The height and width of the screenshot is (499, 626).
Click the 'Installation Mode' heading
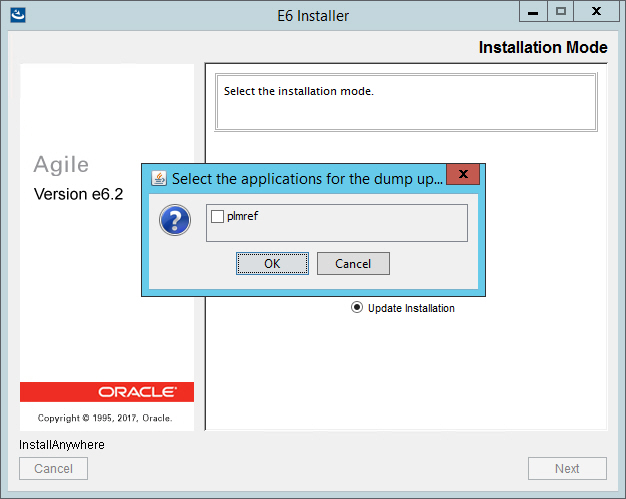tap(543, 47)
